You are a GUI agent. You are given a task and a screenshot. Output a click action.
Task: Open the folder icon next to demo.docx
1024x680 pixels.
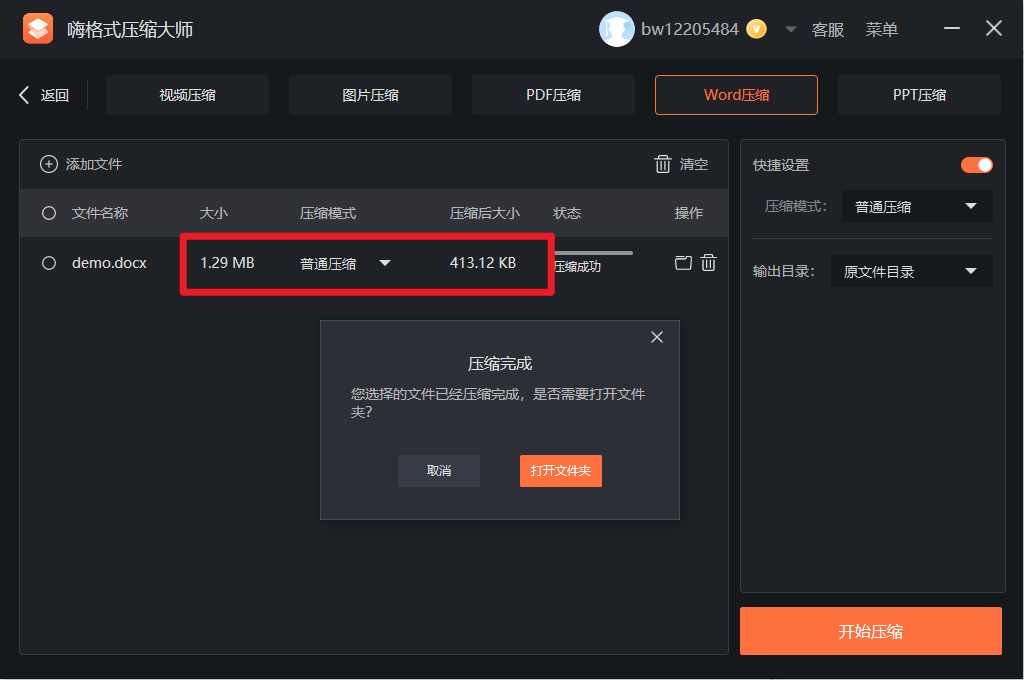click(x=683, y=263)
